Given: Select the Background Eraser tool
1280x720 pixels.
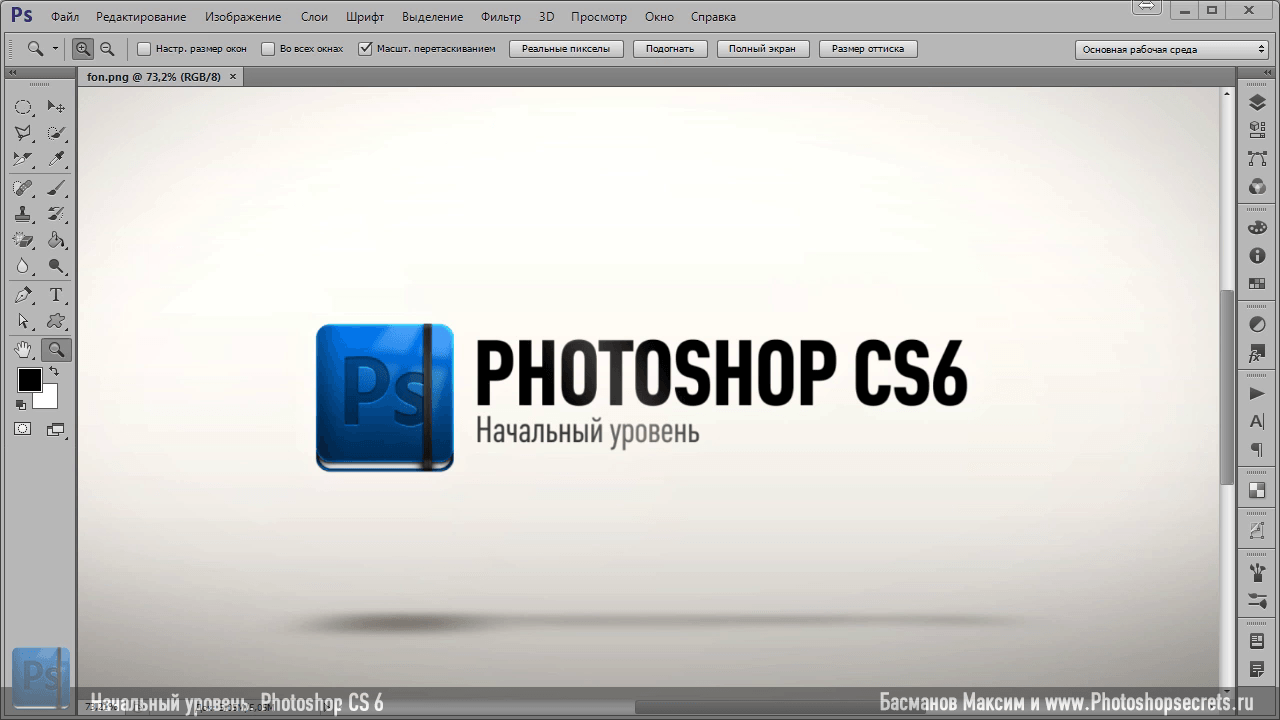Looking at the screenshot, I should [x=23, y=240].
